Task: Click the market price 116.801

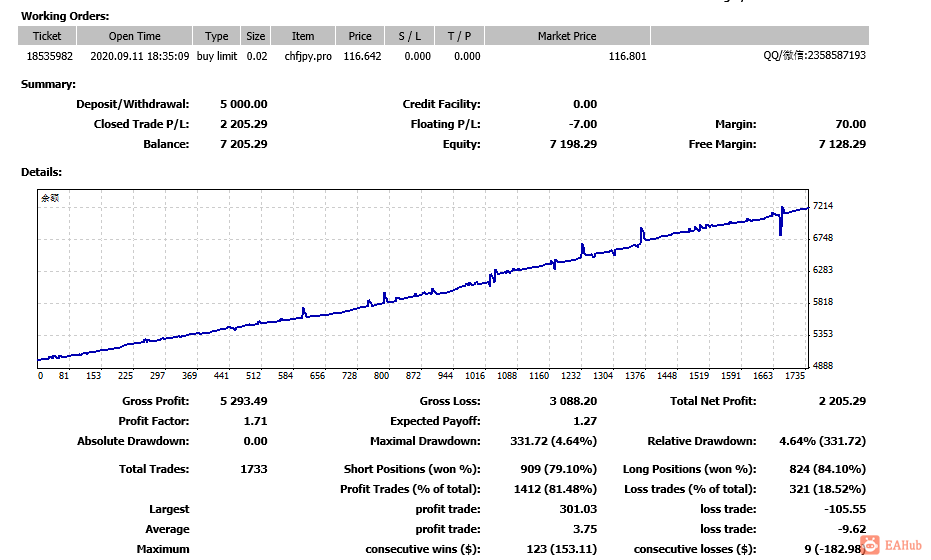Action: (628, 56)
